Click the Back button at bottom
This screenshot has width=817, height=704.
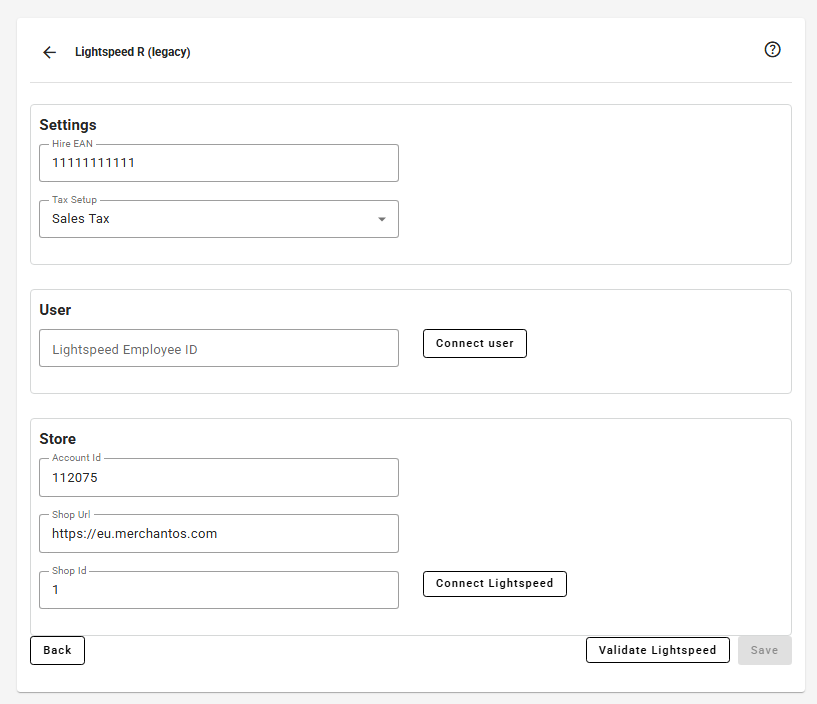point(57,650)
